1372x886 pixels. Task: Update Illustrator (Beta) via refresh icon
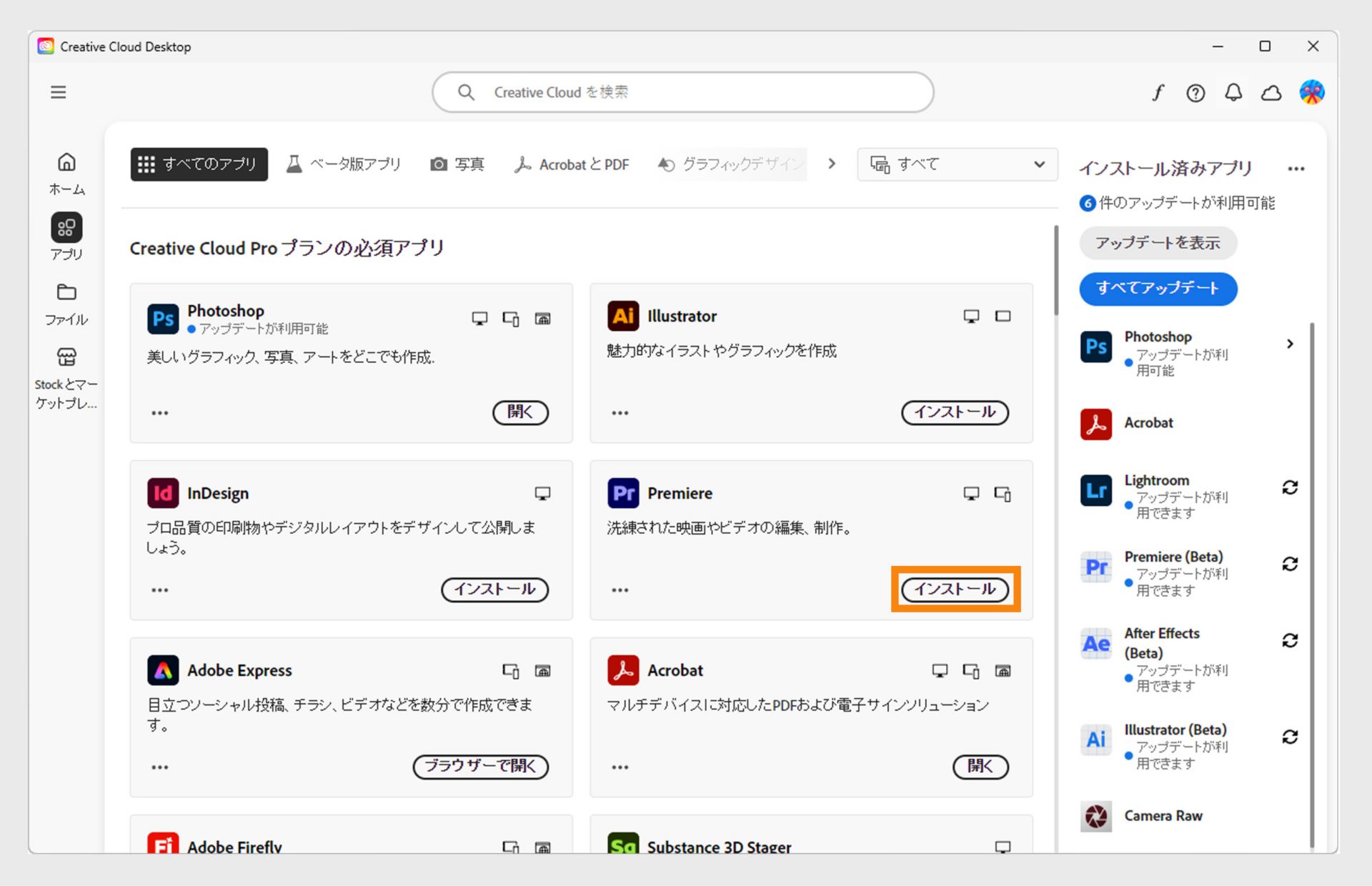point(1290,737)
